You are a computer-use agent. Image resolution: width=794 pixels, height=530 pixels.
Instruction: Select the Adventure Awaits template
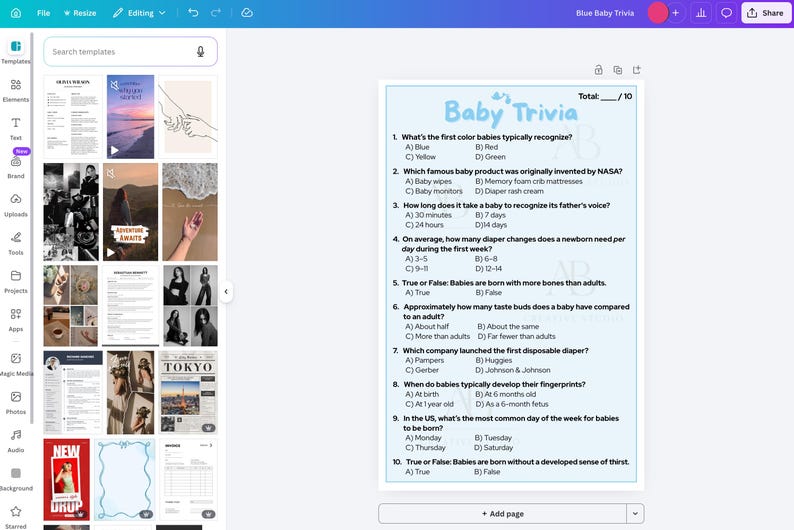(x=130, y=212)
